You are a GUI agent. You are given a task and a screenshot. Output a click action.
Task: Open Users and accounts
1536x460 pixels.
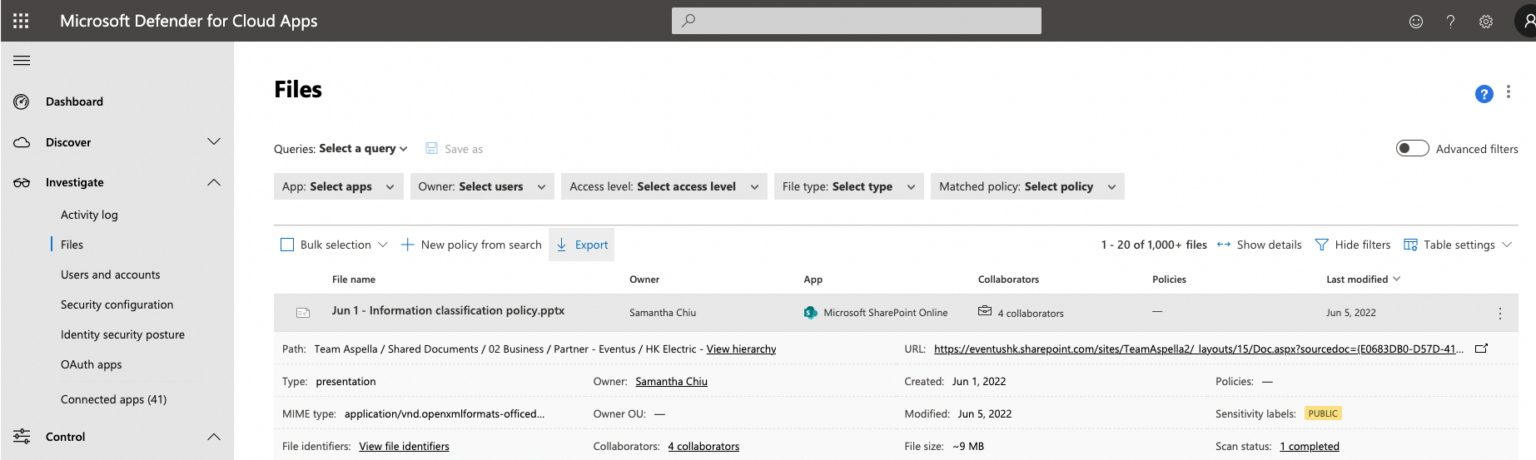[x=110, y=275]
